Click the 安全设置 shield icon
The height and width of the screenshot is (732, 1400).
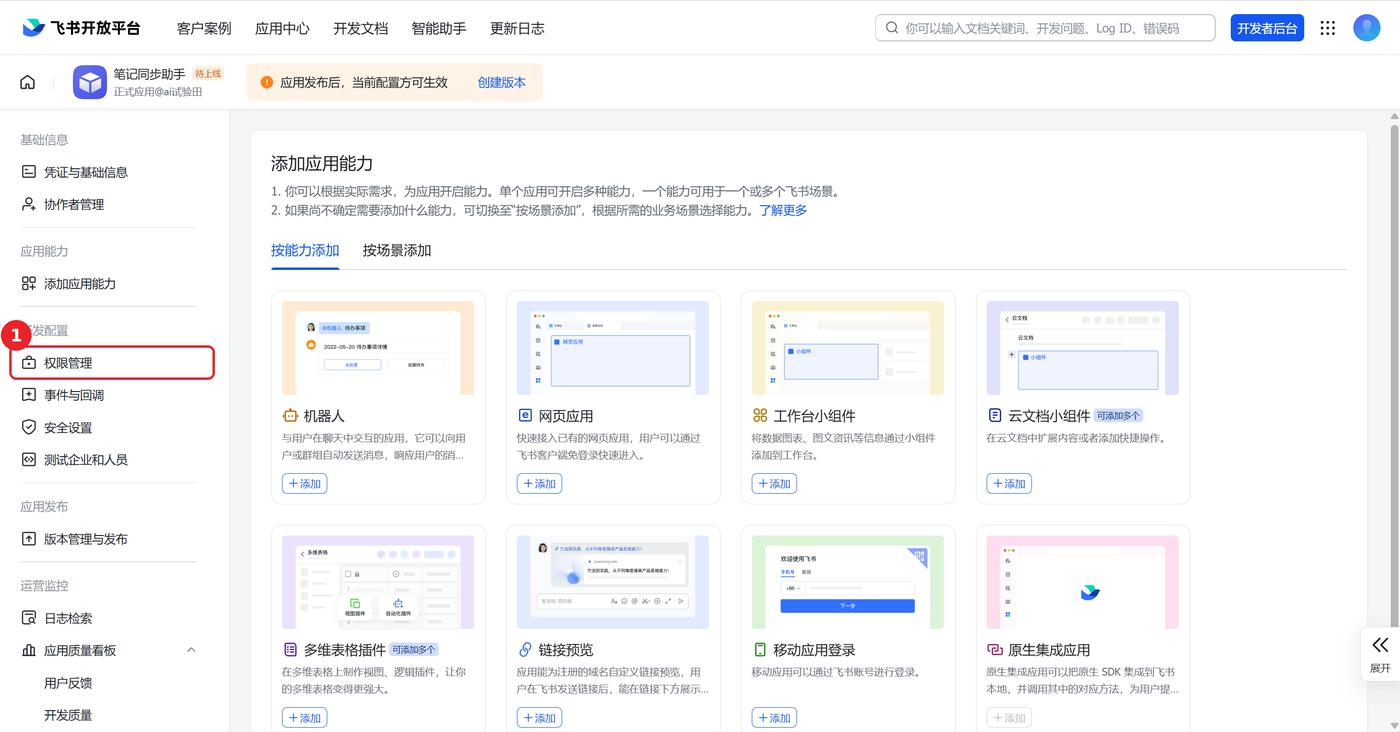29,427
